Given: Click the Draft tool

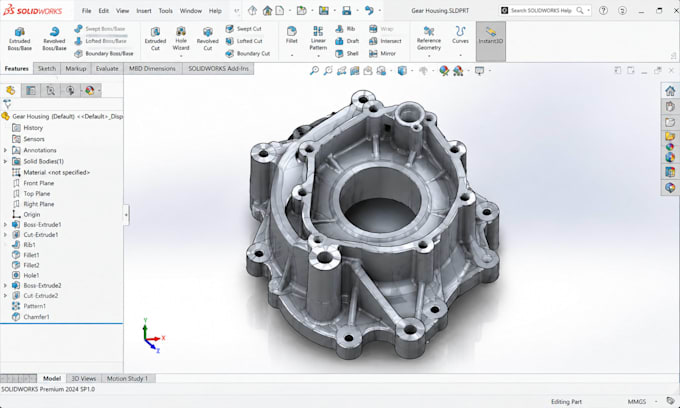Looking at the screenshot, I should tap(347, 41).
